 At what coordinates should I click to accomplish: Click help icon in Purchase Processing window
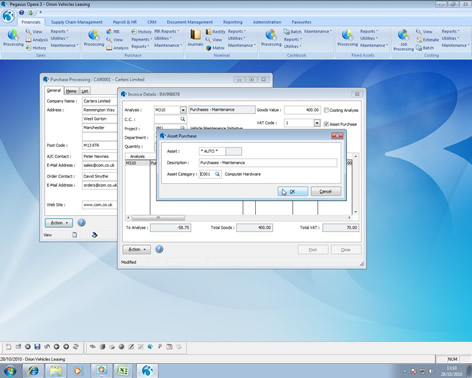point(81,222)
